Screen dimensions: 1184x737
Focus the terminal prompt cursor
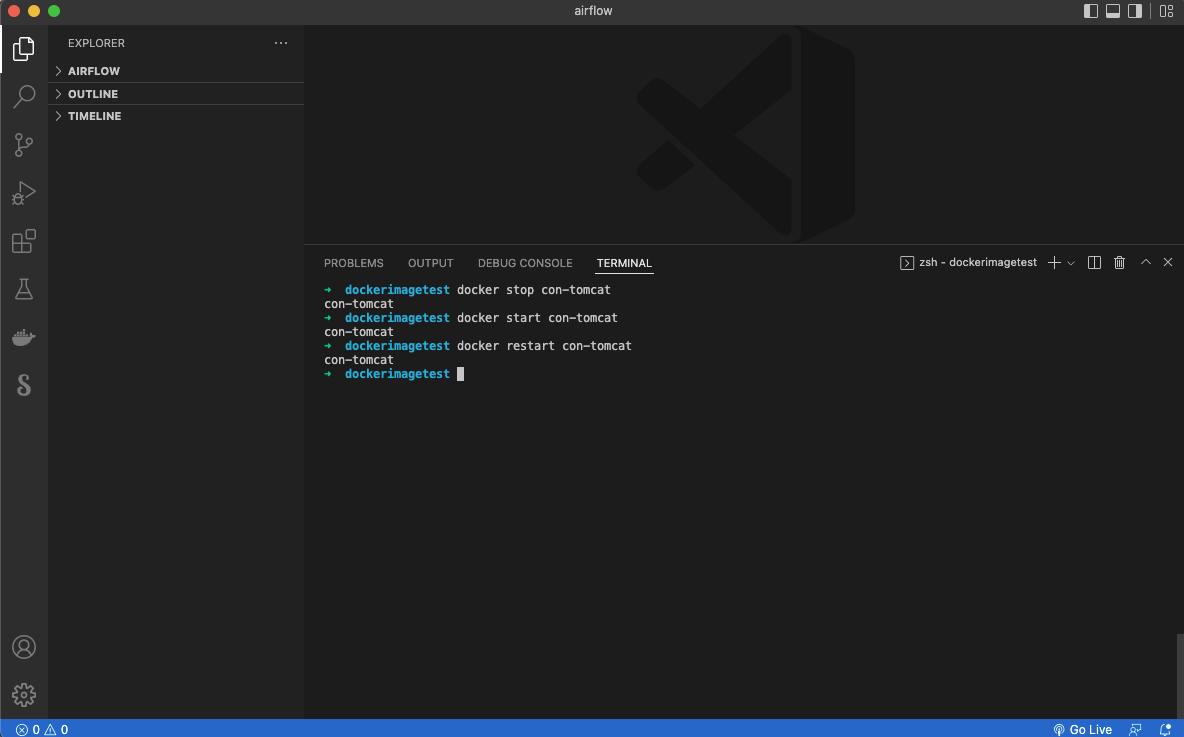pos(461,374)
